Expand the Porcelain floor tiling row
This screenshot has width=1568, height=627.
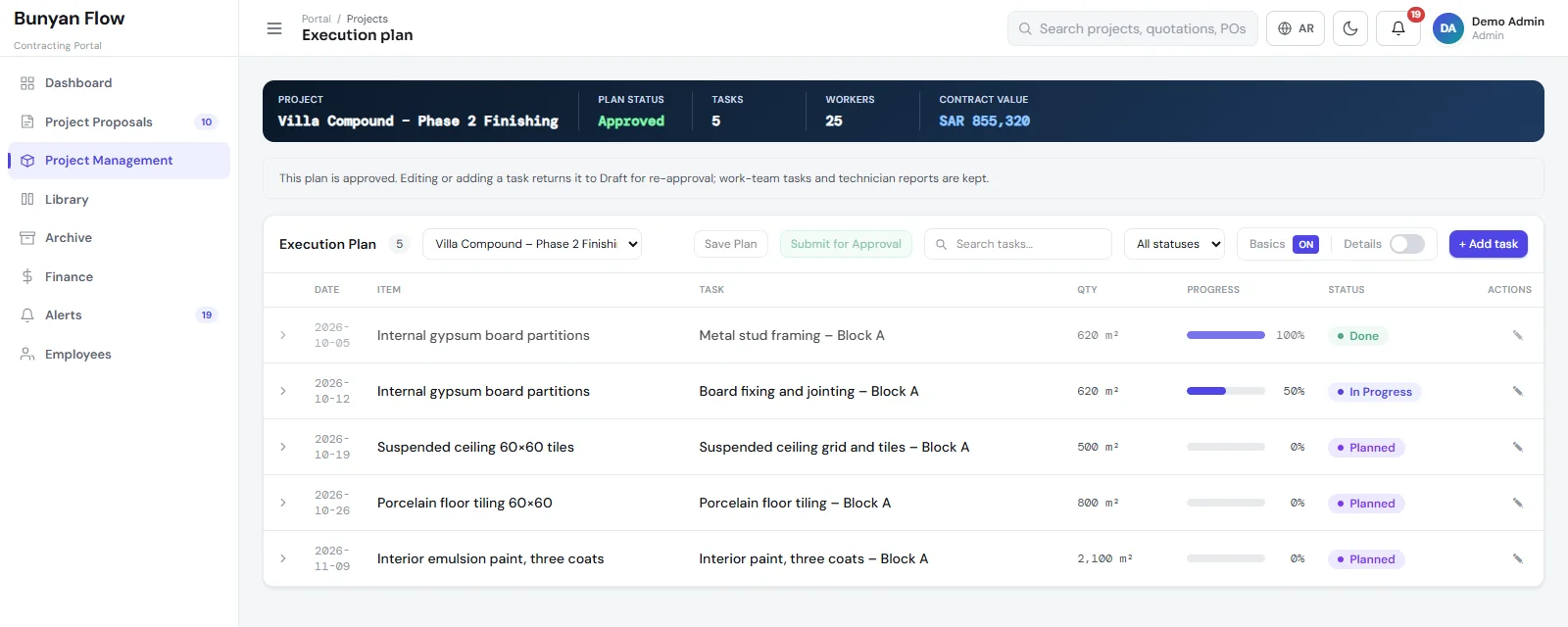tap(283, 503)
